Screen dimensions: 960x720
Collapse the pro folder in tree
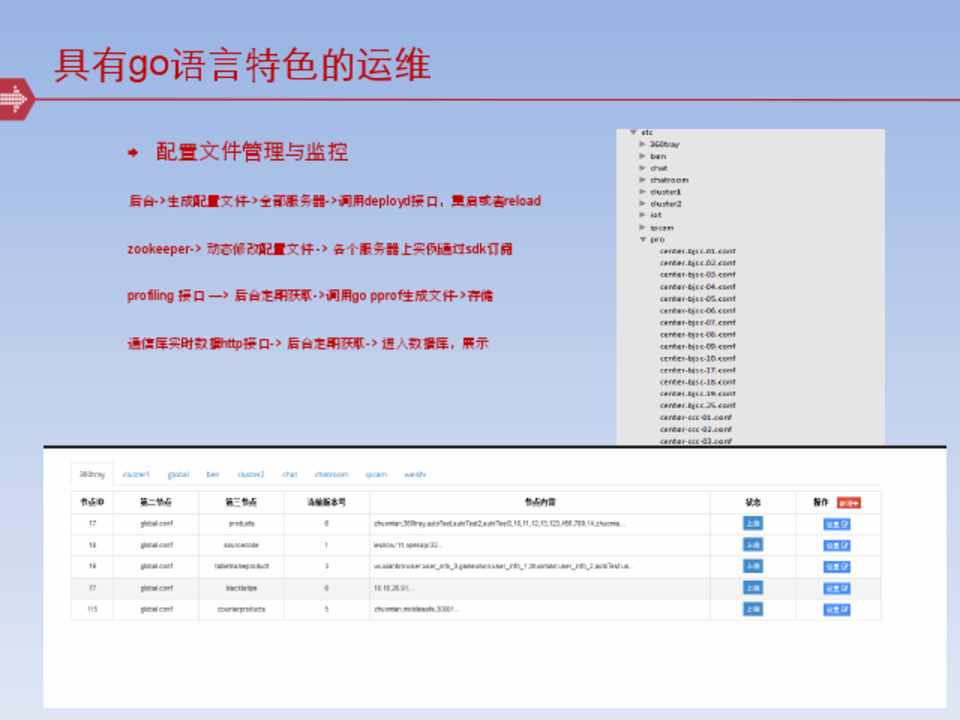point(643,239)
